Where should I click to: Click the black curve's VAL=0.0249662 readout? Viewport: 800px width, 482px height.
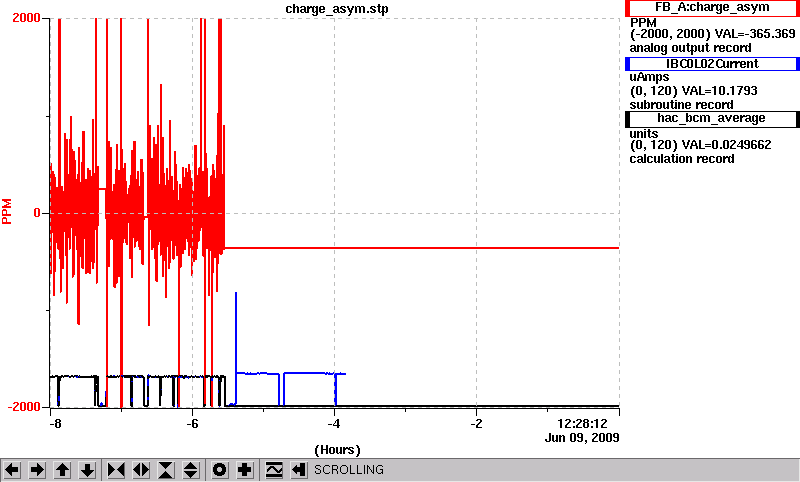pos(727,145)
